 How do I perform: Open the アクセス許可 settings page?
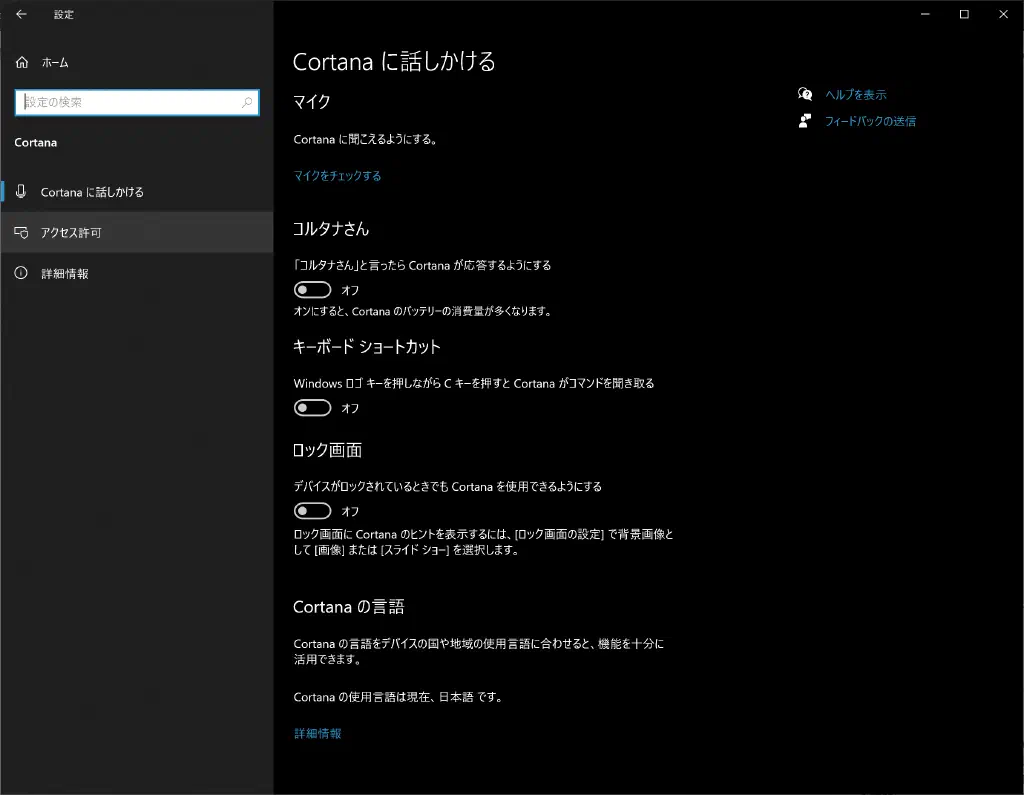click(x=71, y=232)
